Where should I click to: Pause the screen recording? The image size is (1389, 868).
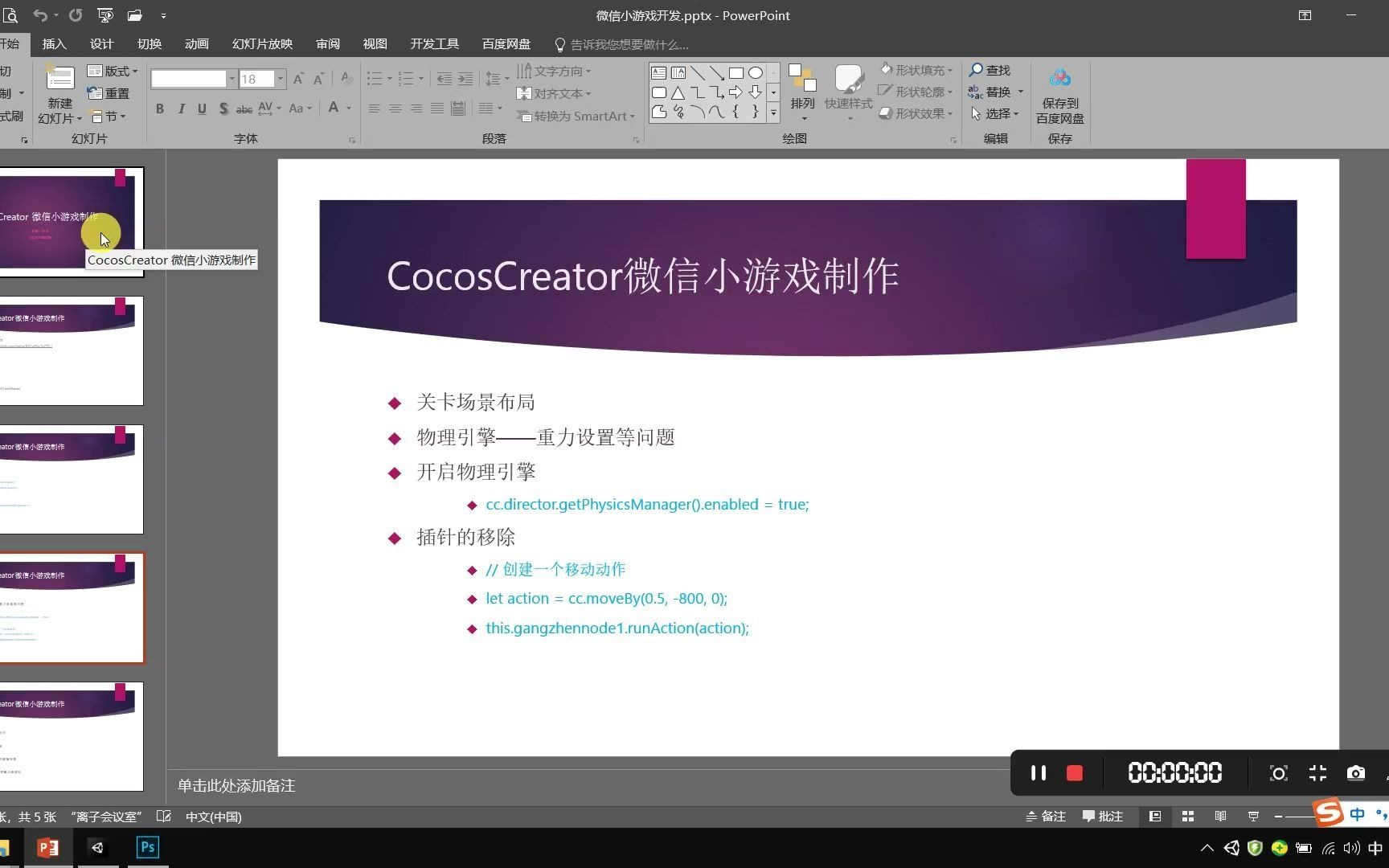[1039, 773]
